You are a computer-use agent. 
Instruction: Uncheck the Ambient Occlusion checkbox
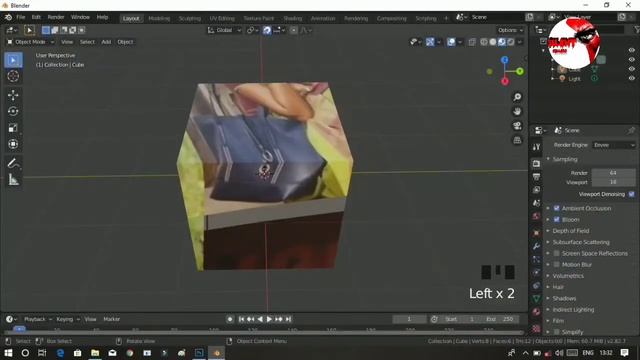tap(557, 209)
